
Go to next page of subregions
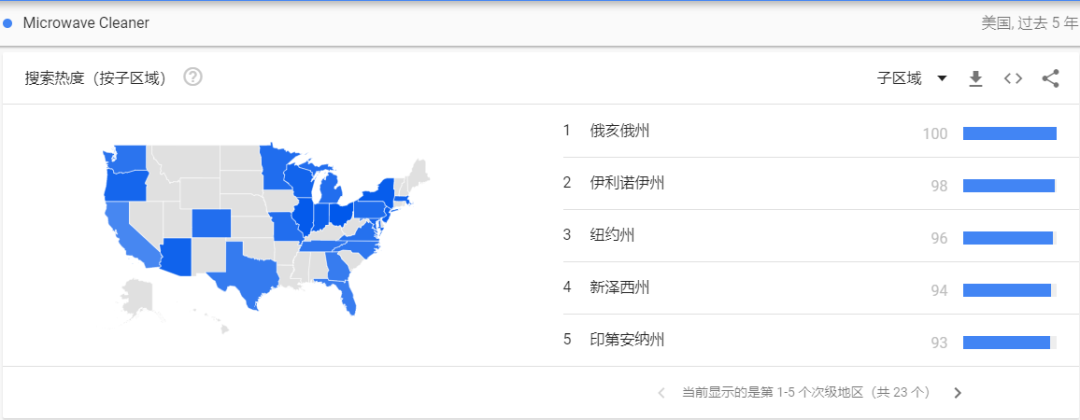point(957,393)
